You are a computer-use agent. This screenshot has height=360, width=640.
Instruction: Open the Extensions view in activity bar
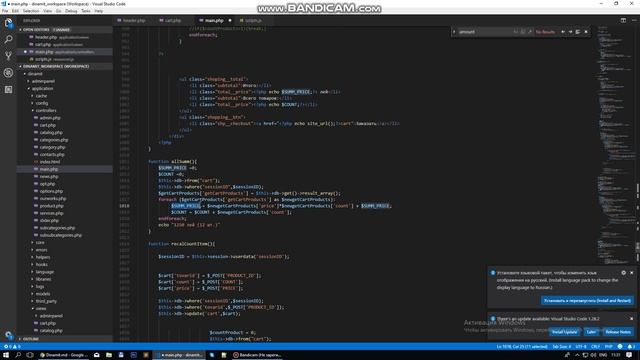click(x=8, y=89)
